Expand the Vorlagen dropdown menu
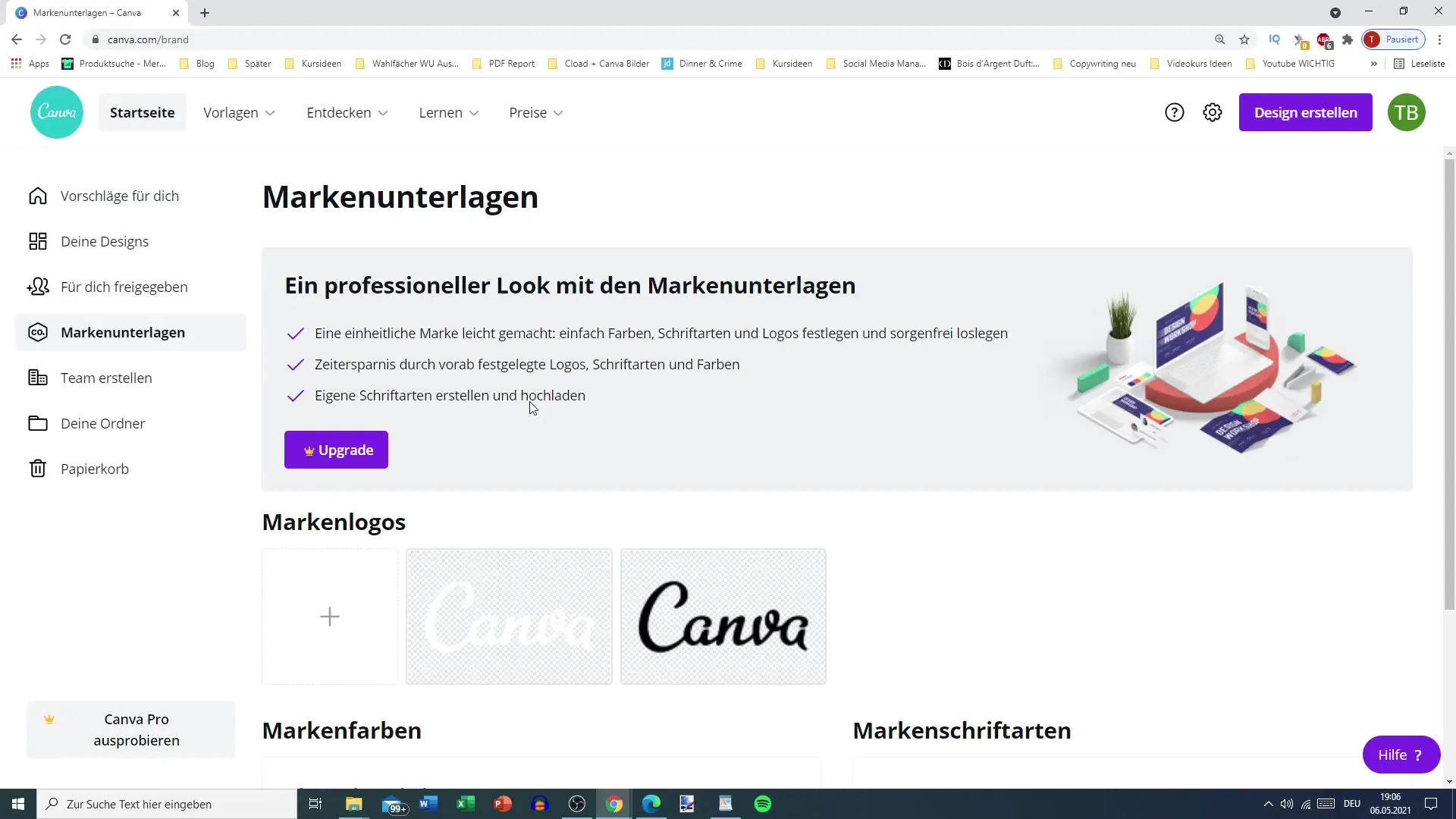1456x819 pixels. (239, 112)
